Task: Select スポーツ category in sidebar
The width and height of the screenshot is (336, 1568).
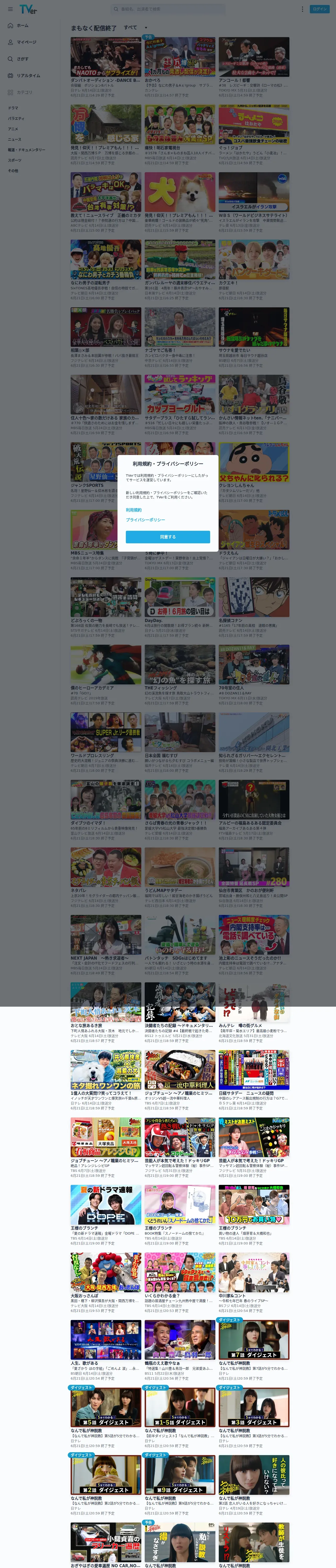Action: point(14,160)
